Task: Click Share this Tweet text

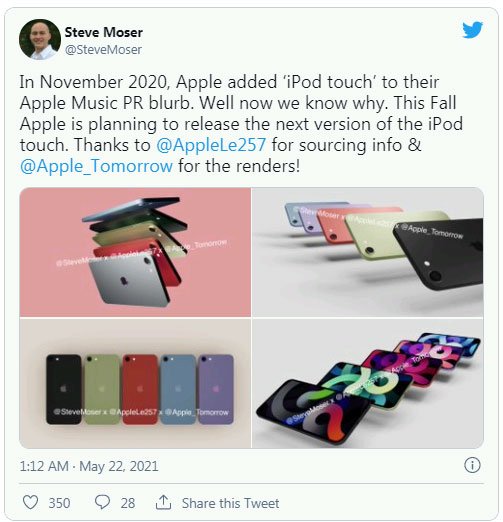Action: click(x=231, y=503)
